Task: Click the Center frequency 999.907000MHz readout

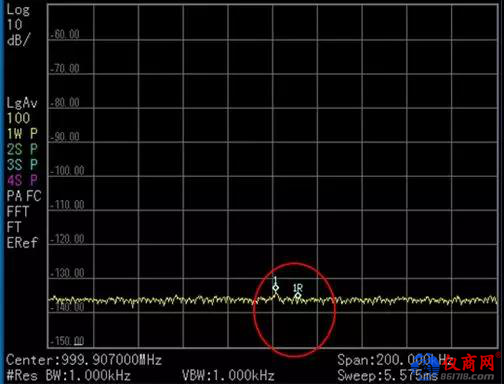Action: (x=84, y=360)
